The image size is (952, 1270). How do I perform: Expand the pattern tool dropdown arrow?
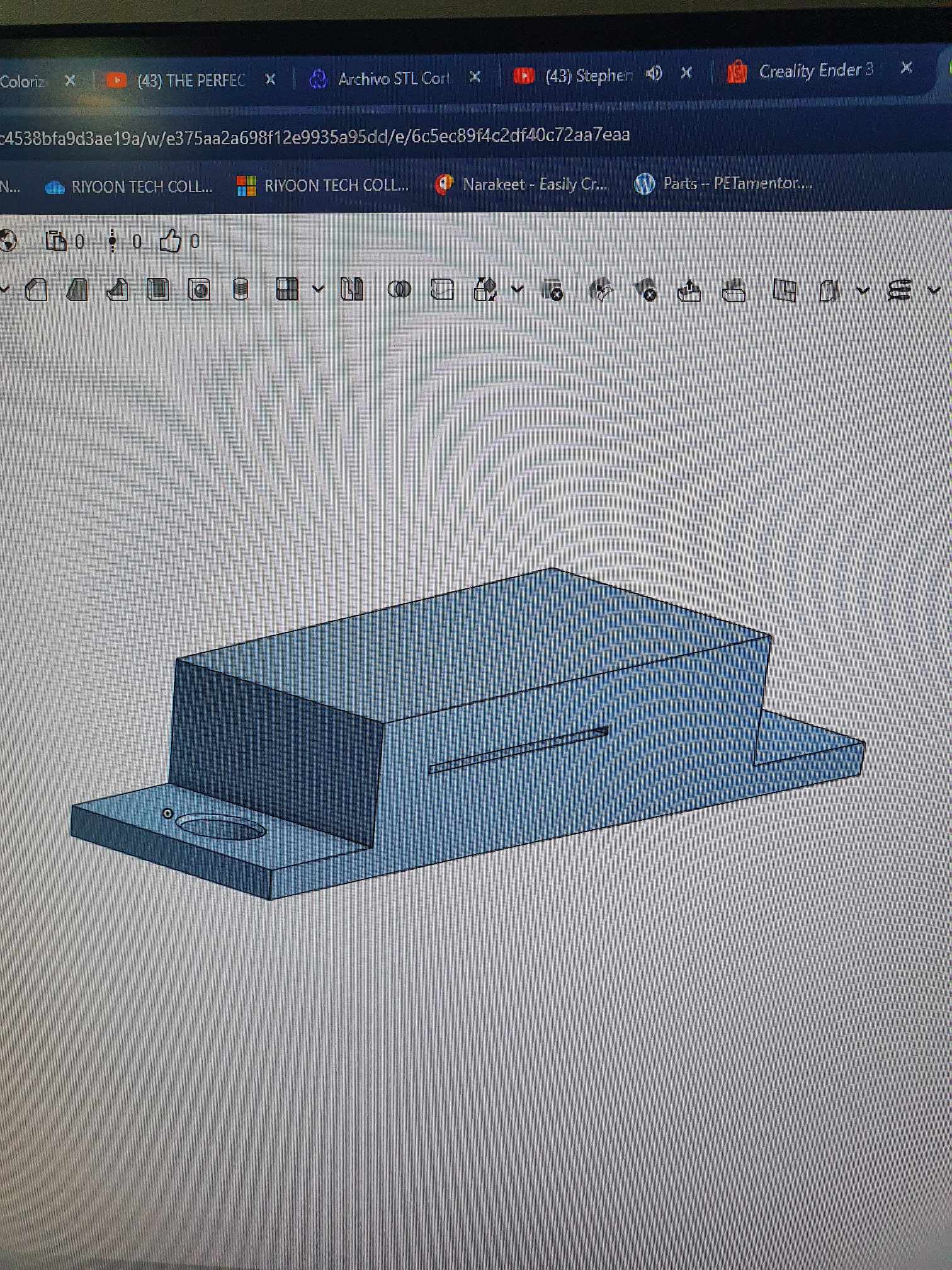tap(318, 290)
